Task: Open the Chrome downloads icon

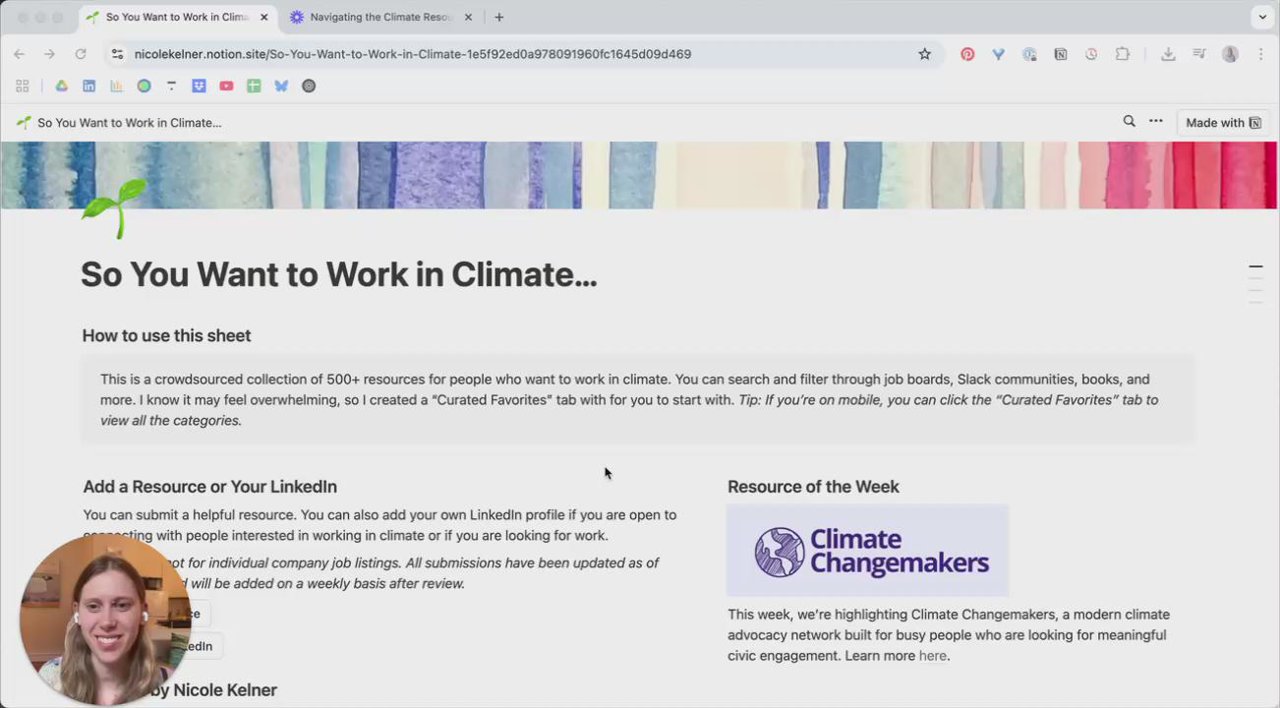Action: pyautogui.click(x=1168, y=54)
